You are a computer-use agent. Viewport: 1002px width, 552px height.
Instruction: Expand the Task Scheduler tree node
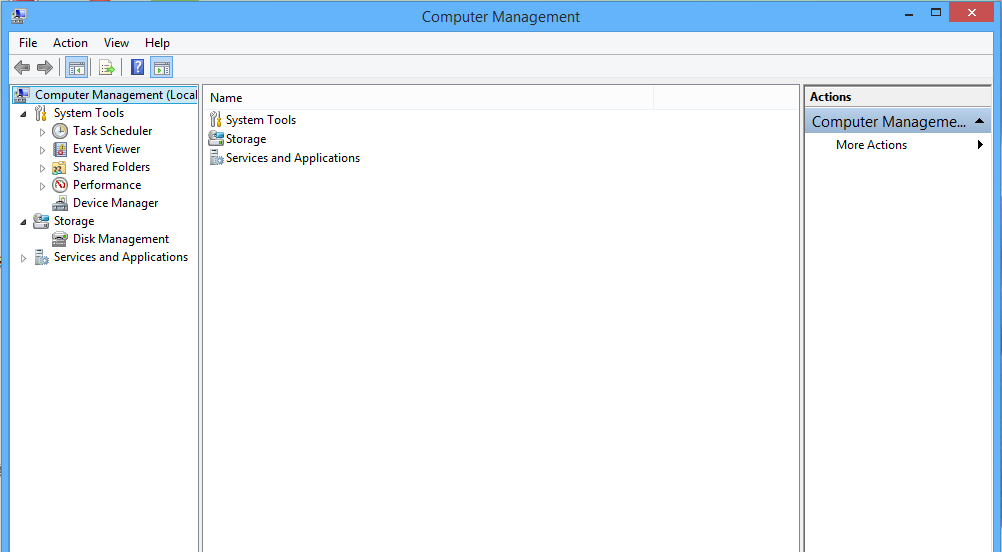pos(42,131)
